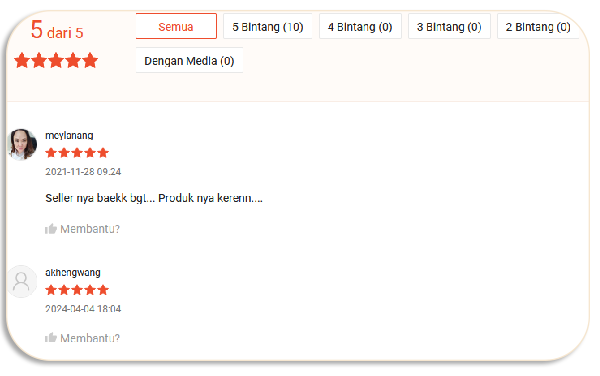Click the username akhengwang

coord(73,272)
